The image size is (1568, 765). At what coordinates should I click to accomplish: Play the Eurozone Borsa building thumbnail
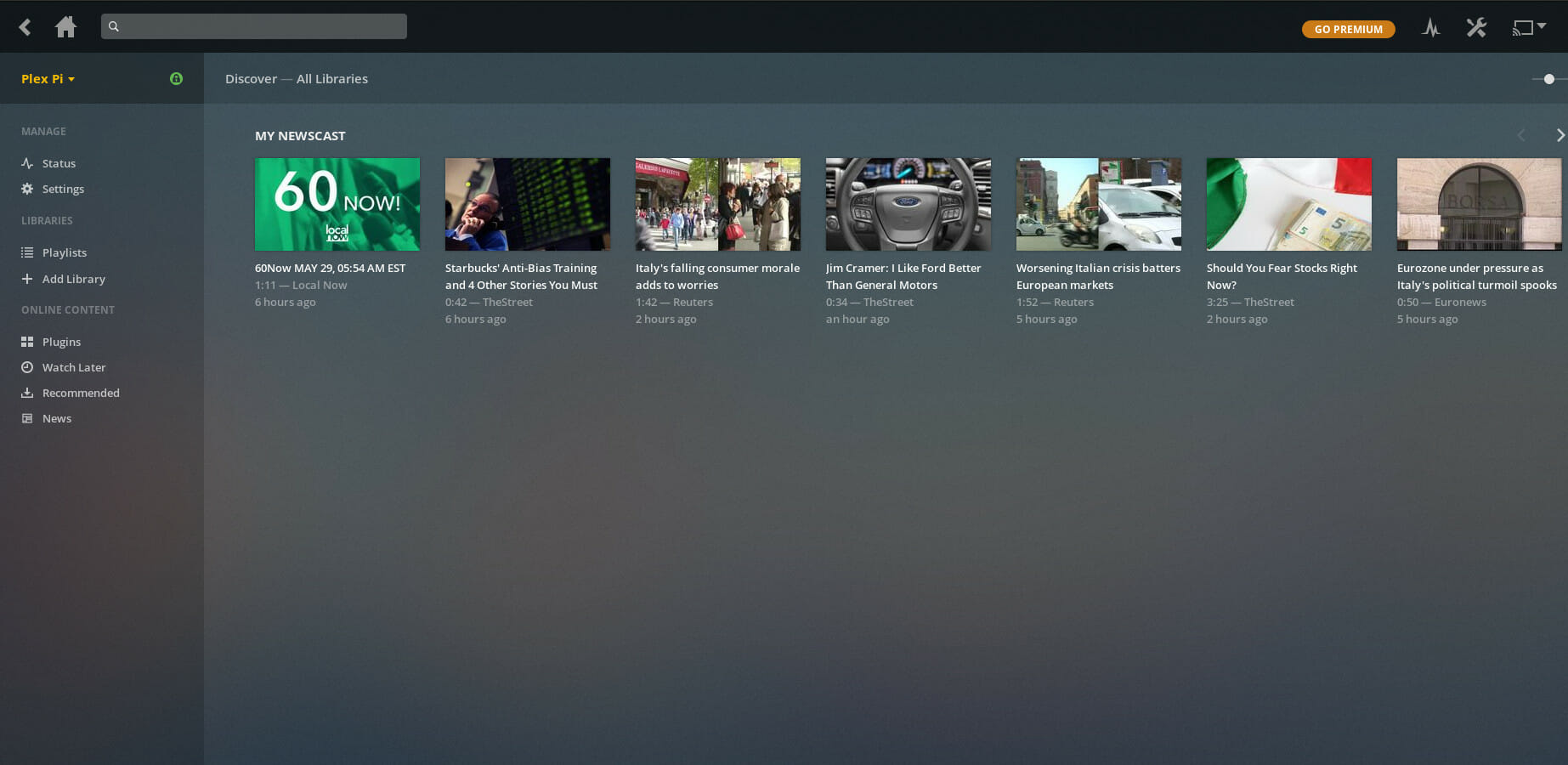1480,204
